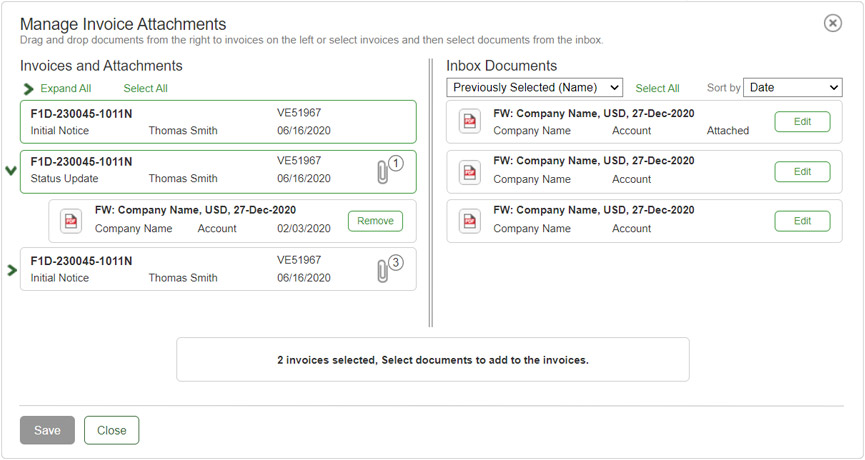
Task: Click the Close button at the bottom
Action: (x=111, y=430)
